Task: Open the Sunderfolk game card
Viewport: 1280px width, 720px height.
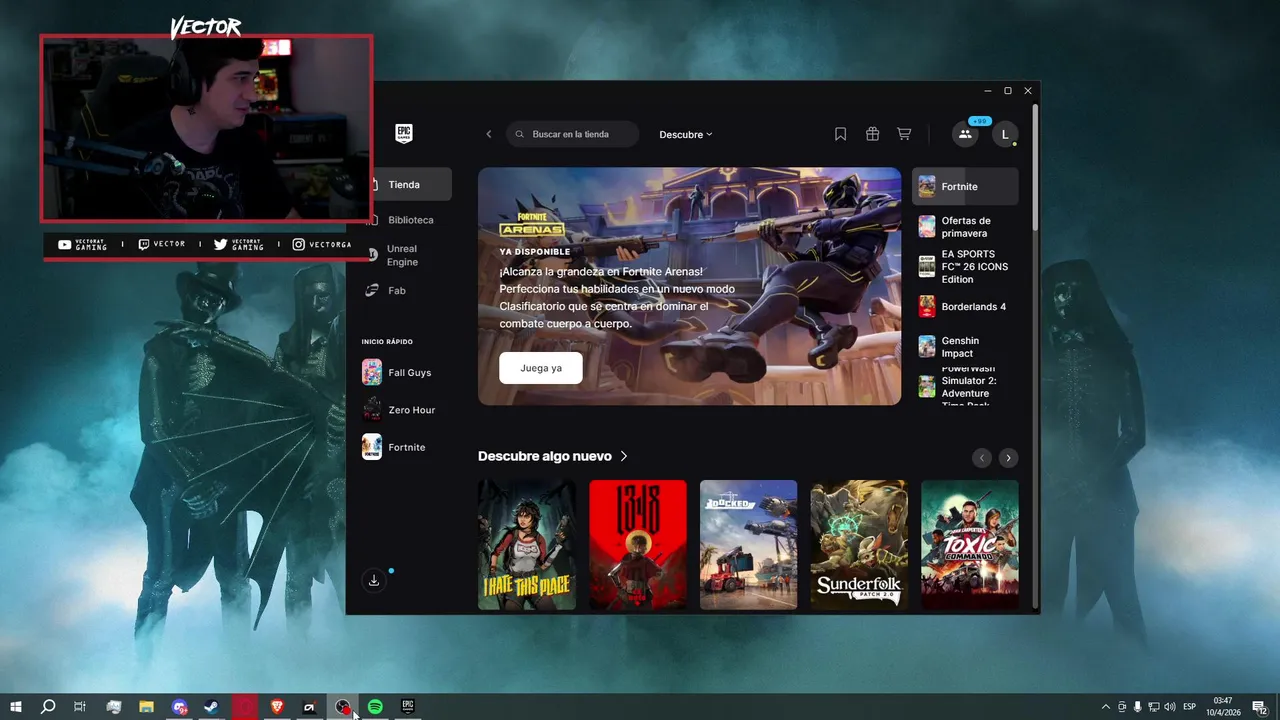Action: 859,545
